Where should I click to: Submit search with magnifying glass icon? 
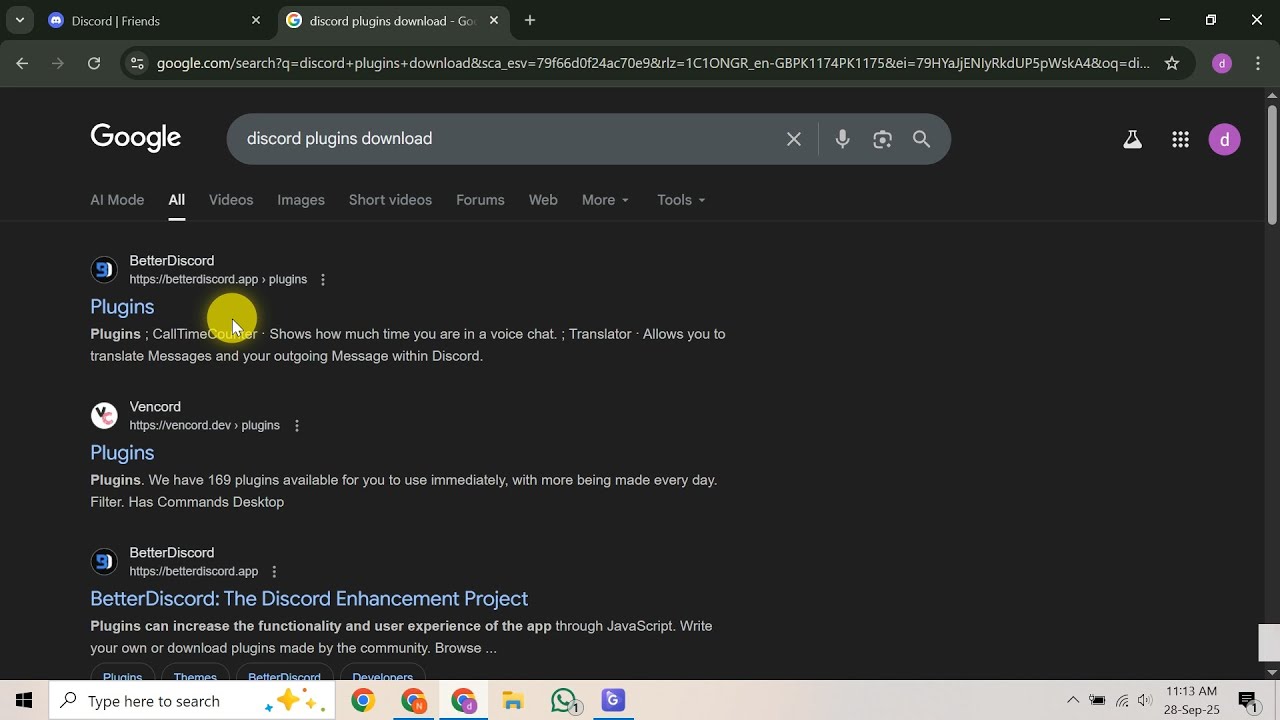pyautogui.click(x=922, y=139)
